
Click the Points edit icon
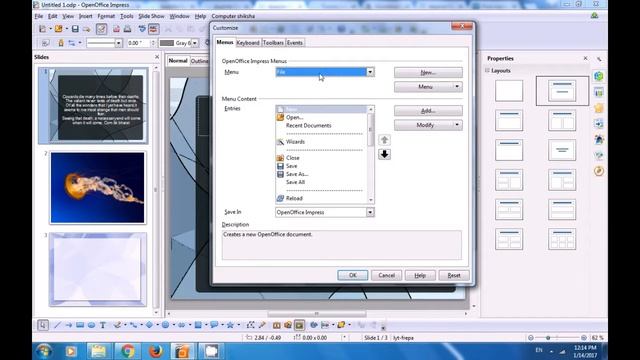click(x=250, y=325)
